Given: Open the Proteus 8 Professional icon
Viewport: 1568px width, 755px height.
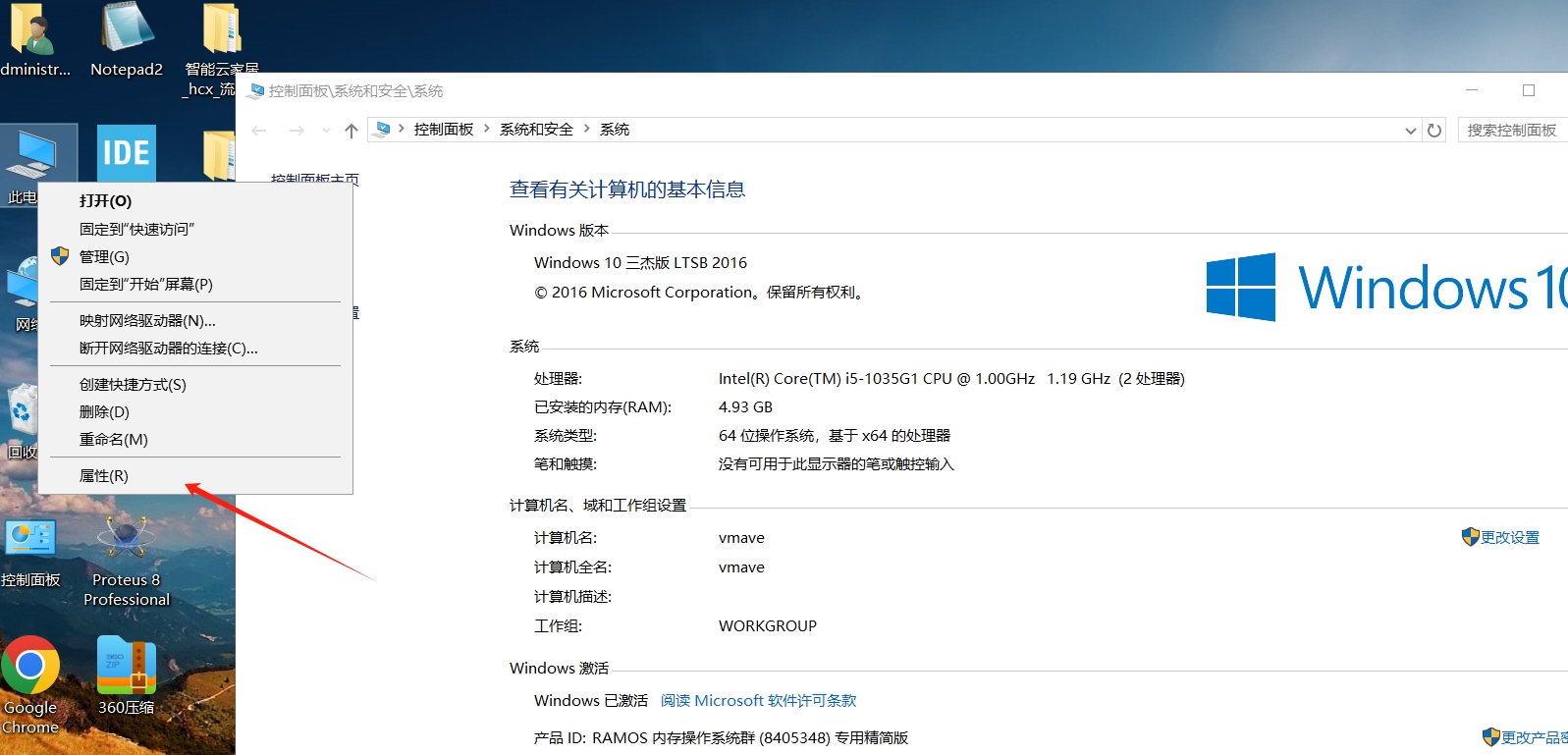Looking at the screenshot, I should click(x=127, y=562).
